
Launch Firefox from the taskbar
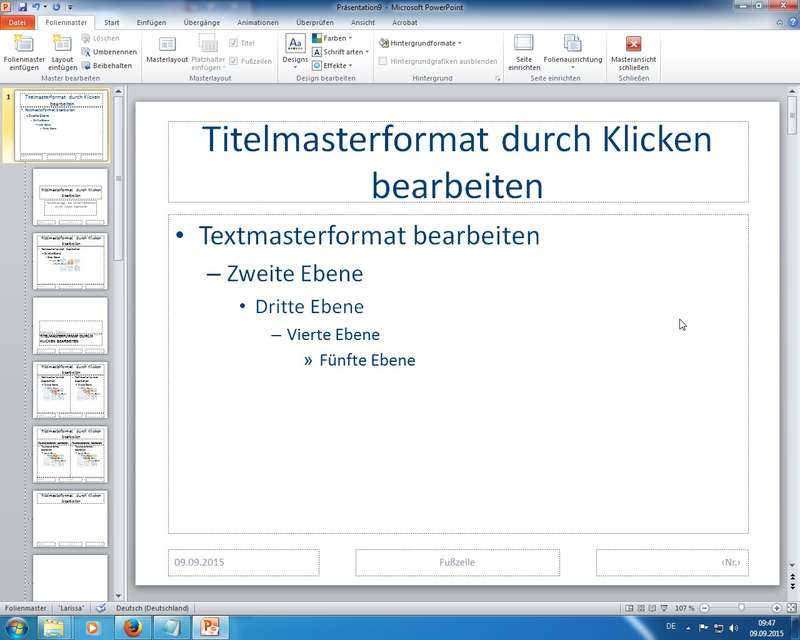pyautogui.click(x=133, y=627)
